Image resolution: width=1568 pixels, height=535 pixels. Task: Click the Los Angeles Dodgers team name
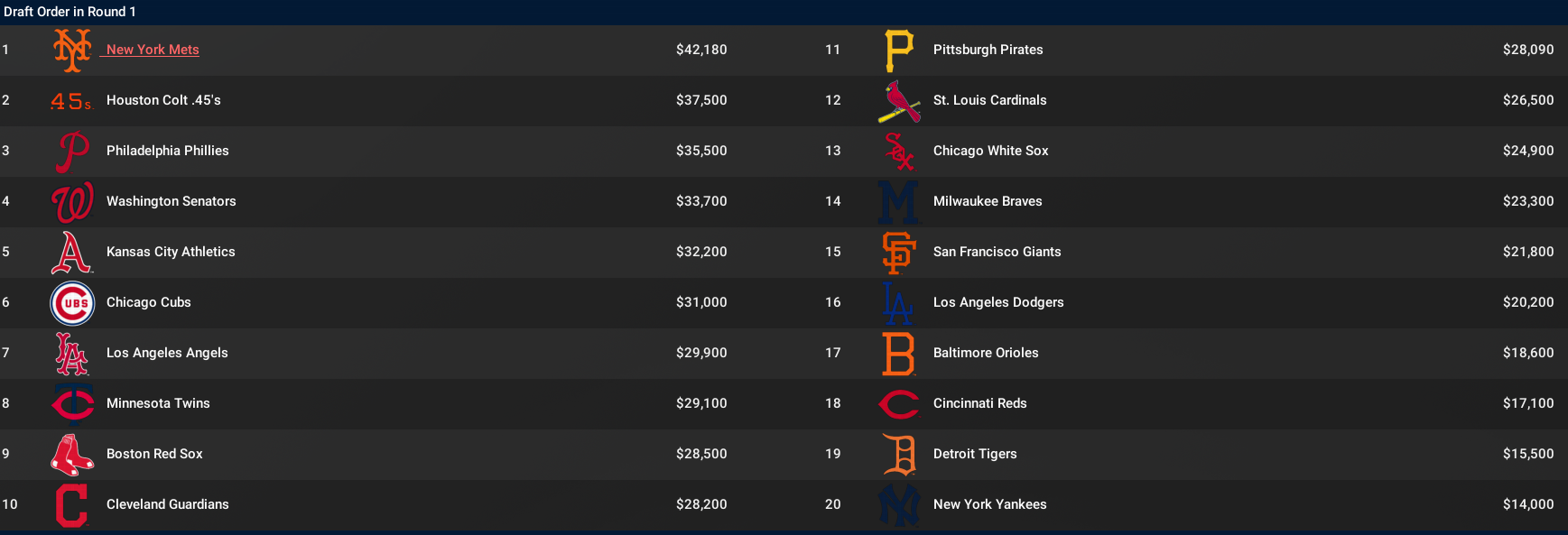click(998, 302)
